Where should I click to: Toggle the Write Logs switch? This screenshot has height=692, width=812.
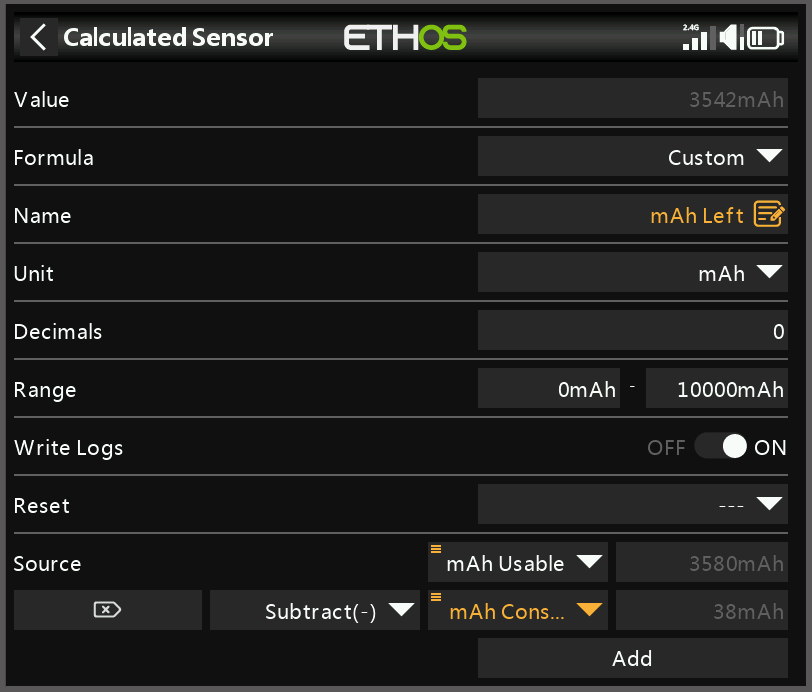tap(721, 446)
